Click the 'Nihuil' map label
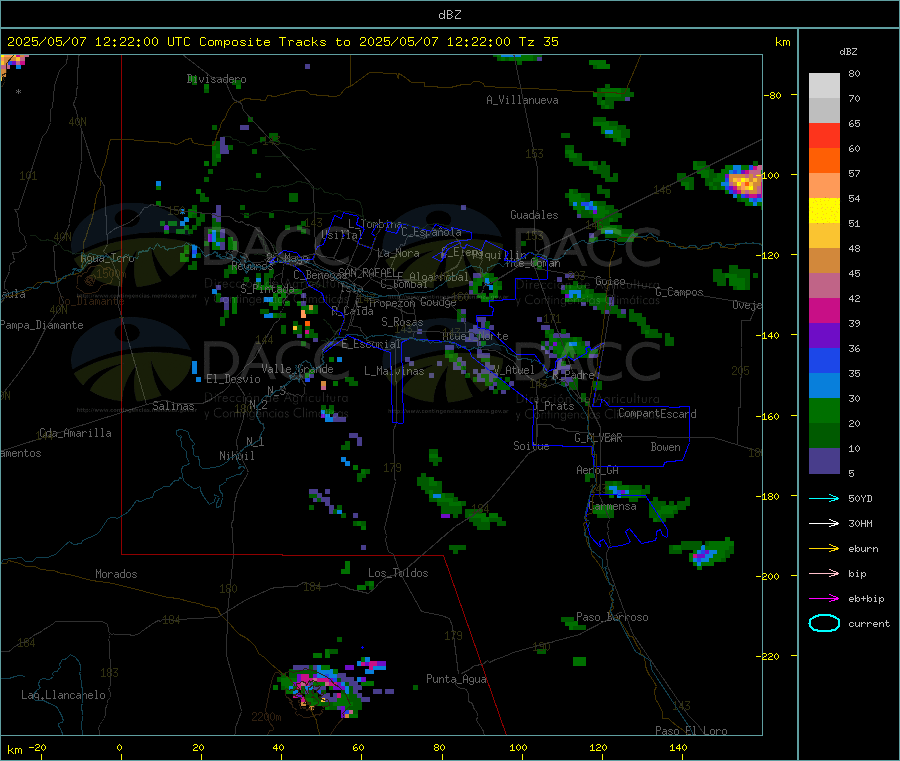 (x=236, y=456)
